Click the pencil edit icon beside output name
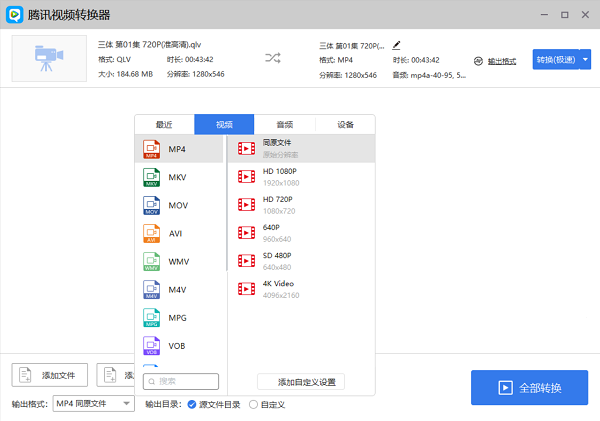 (x=397, y=45)
